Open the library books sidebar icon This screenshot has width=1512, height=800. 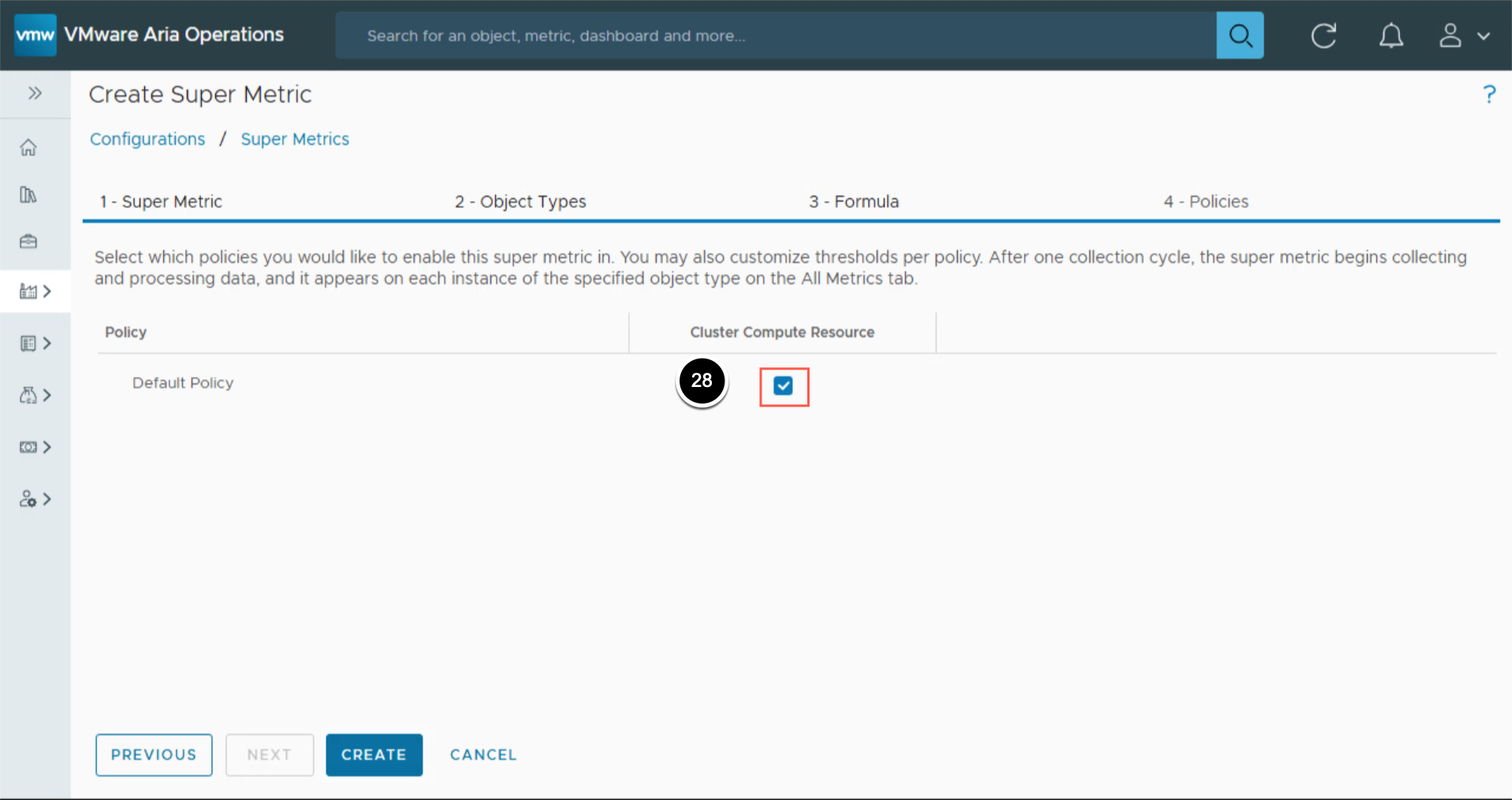point(28,195)
